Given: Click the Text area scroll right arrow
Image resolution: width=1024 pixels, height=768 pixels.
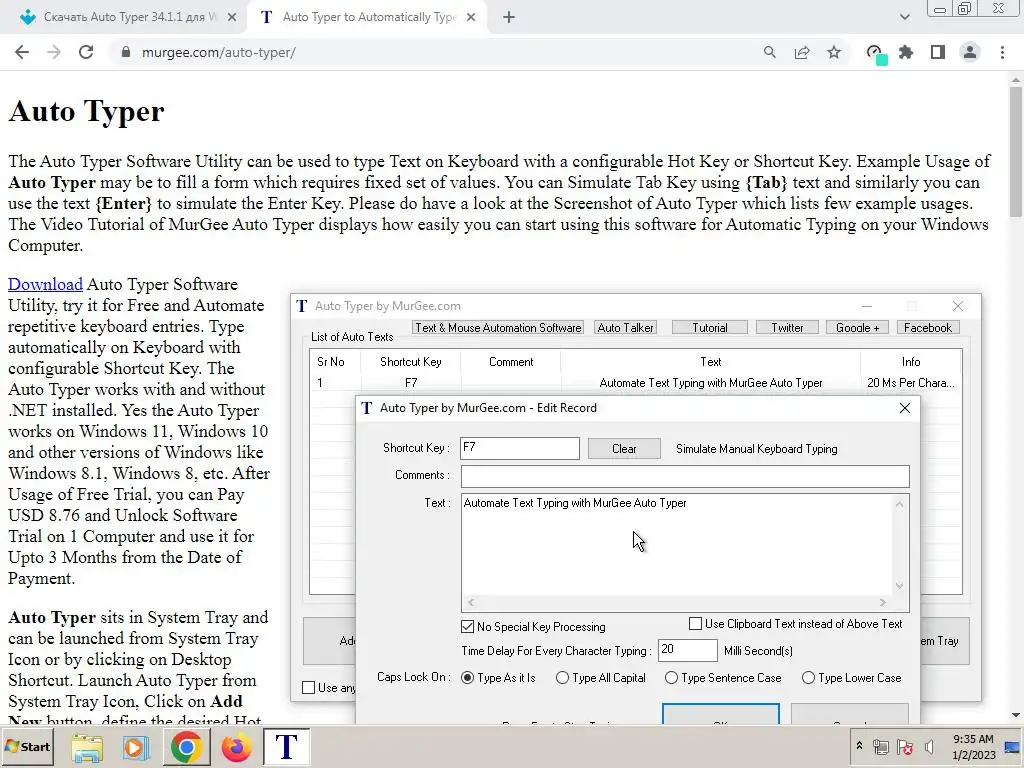Looking at the screenshot, I should click(882, 602).
